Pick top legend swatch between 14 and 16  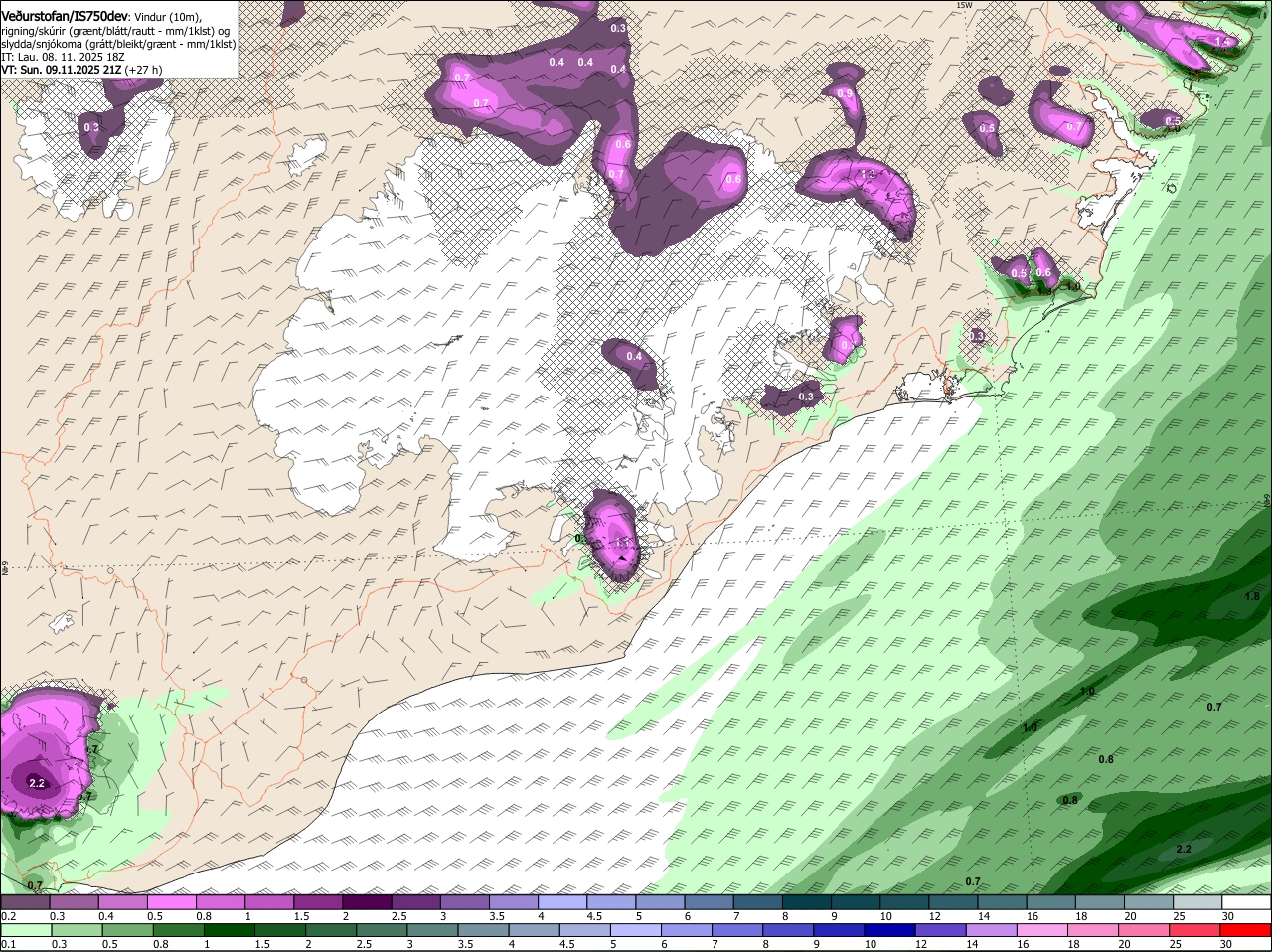pyautogui.click(x=1003, y=902)
